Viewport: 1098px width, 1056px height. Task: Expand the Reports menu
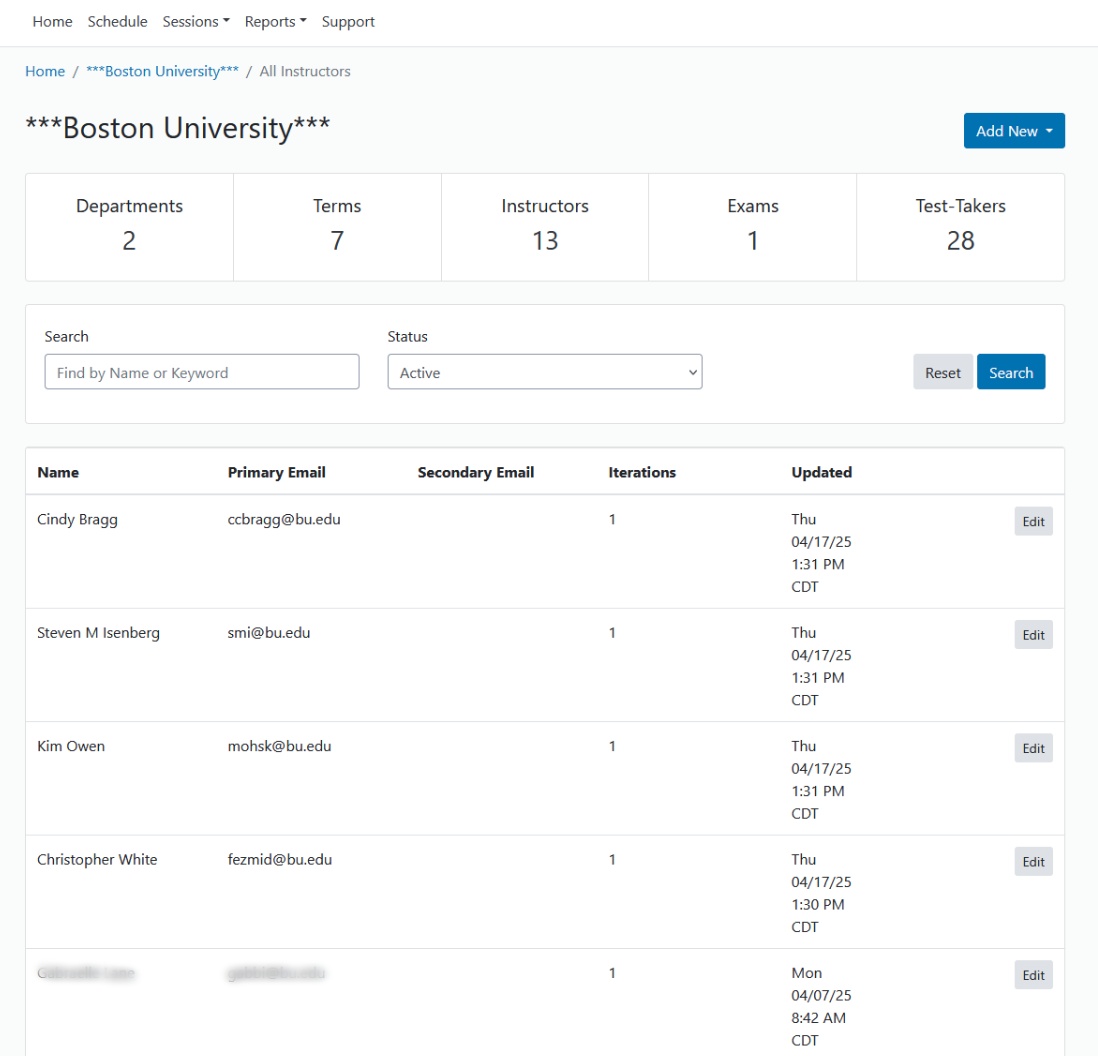point(275,22)
